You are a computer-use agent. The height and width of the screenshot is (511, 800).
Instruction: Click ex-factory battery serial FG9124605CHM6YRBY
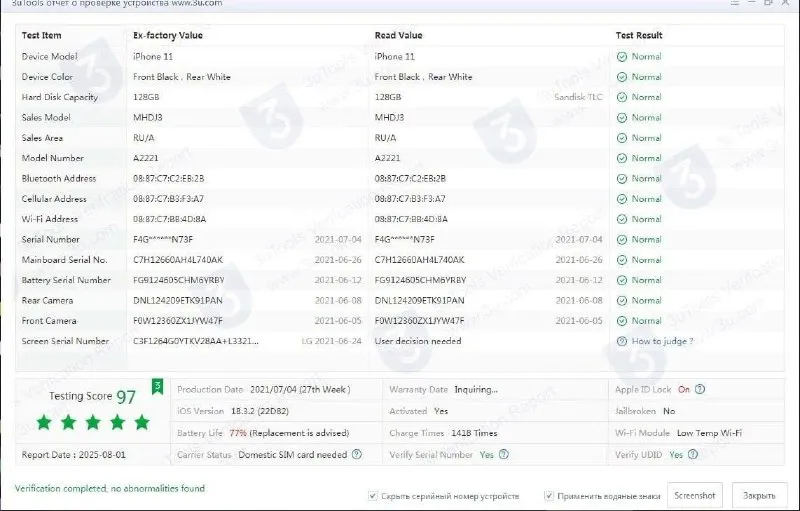(x=179, y=280)
